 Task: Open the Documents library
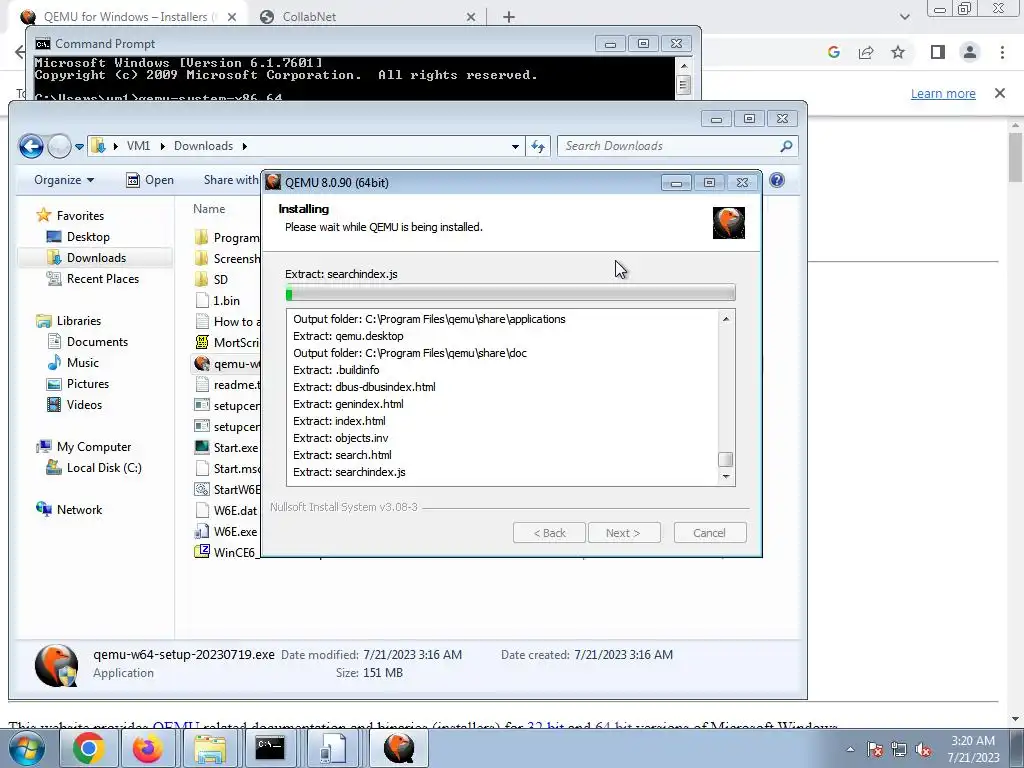(x=87, y=342)
